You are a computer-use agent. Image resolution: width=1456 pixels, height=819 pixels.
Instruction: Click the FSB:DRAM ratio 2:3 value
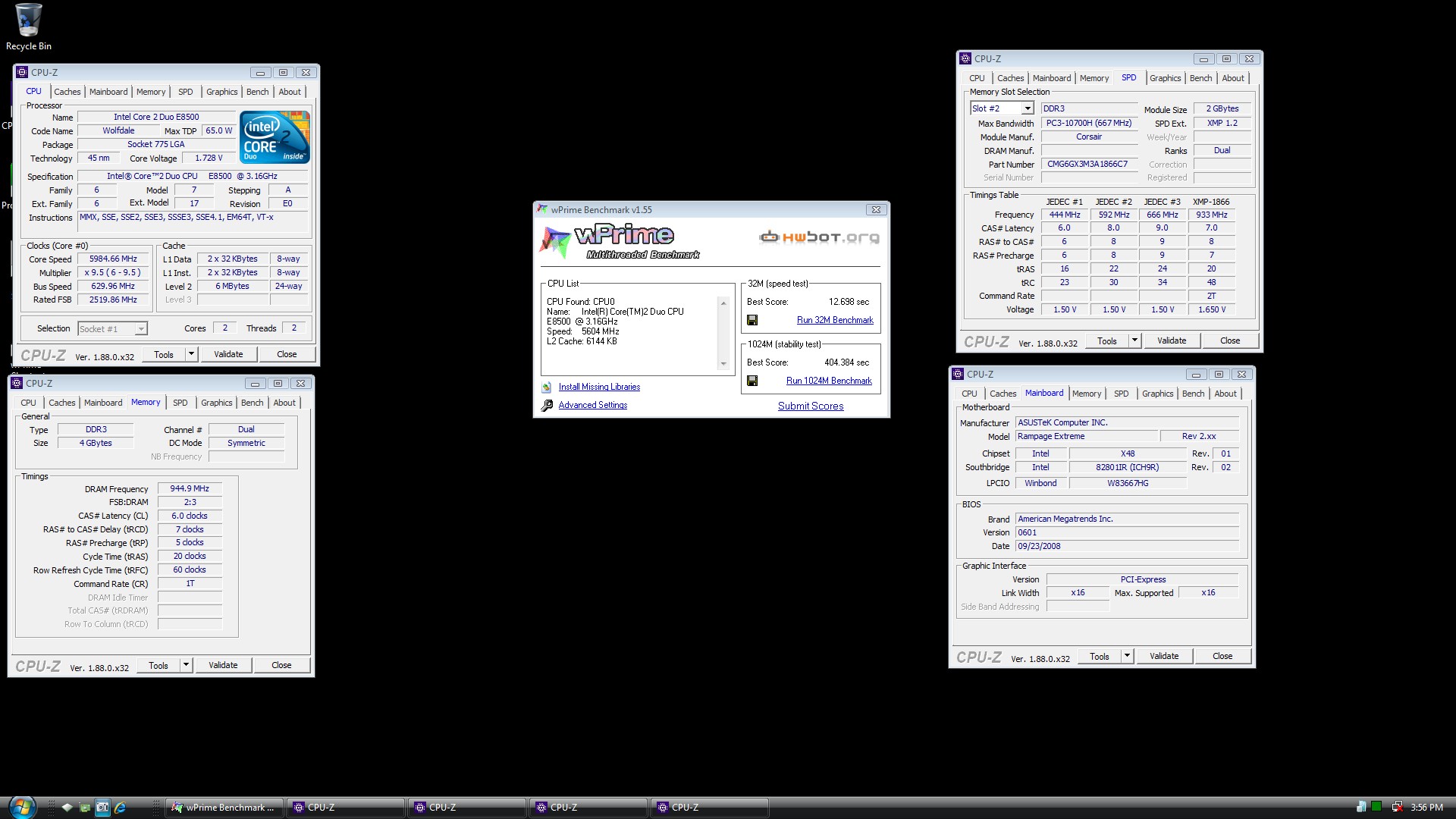[190, 503]
